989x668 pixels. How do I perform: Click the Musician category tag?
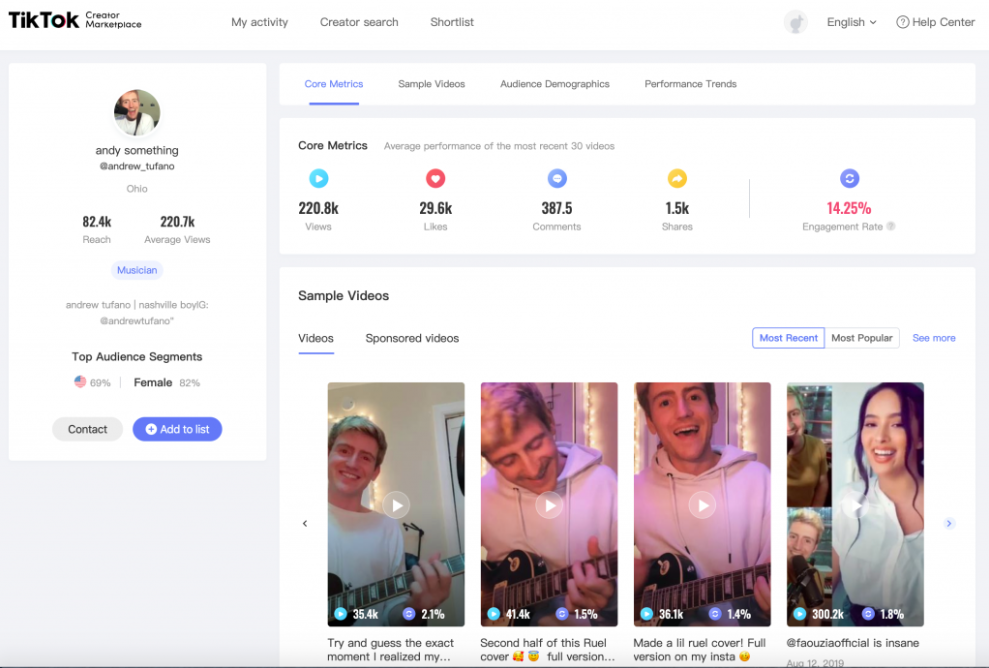[x=137, y=270]
